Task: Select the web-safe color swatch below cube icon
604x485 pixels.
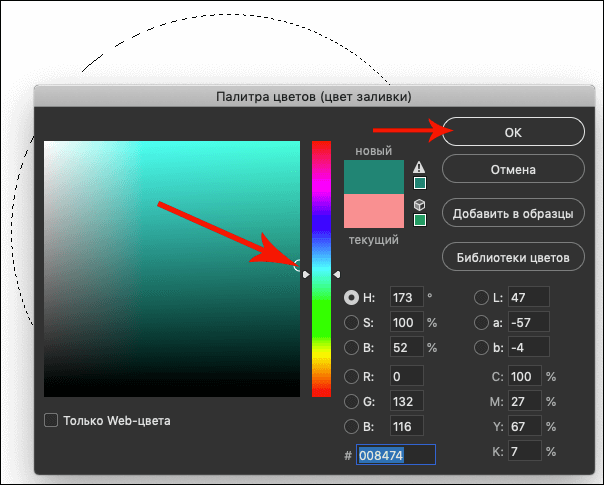Action: click(x=419, y=220)
